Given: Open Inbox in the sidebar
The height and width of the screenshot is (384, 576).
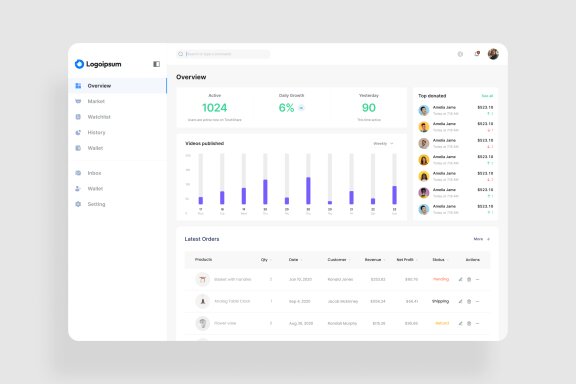Looking at the screenshot, I should (x=118, y=173).
